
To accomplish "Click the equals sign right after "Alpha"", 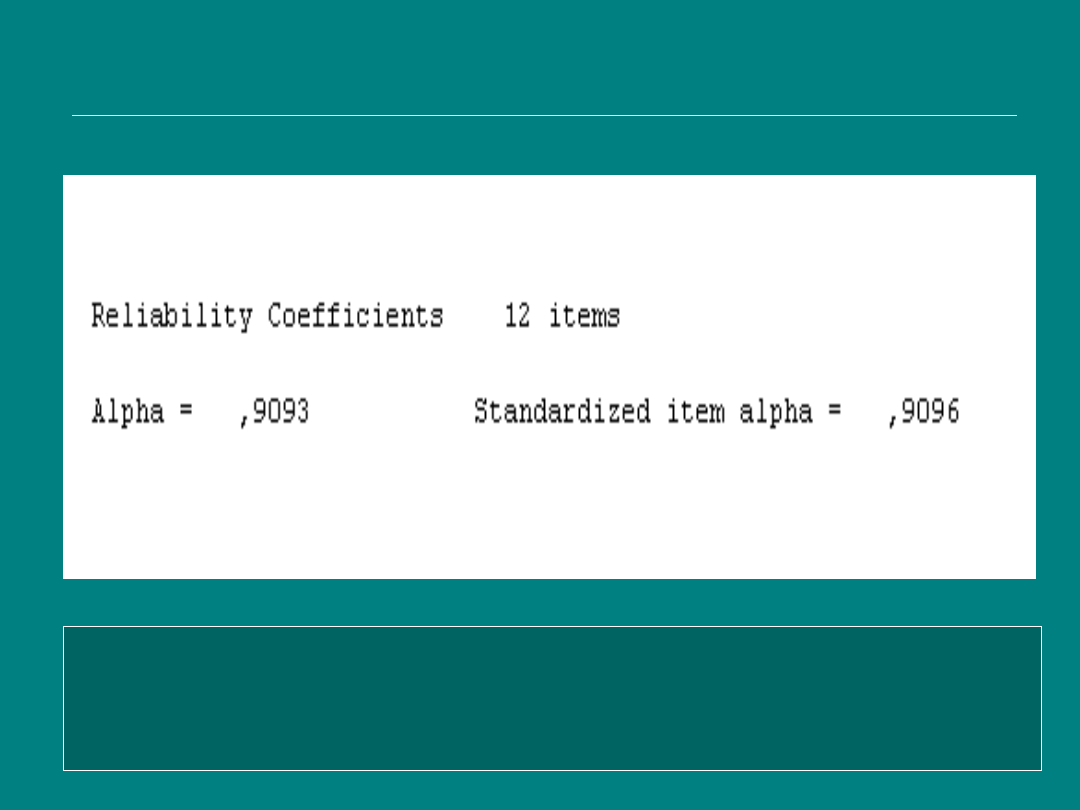I will coord(185,413).
